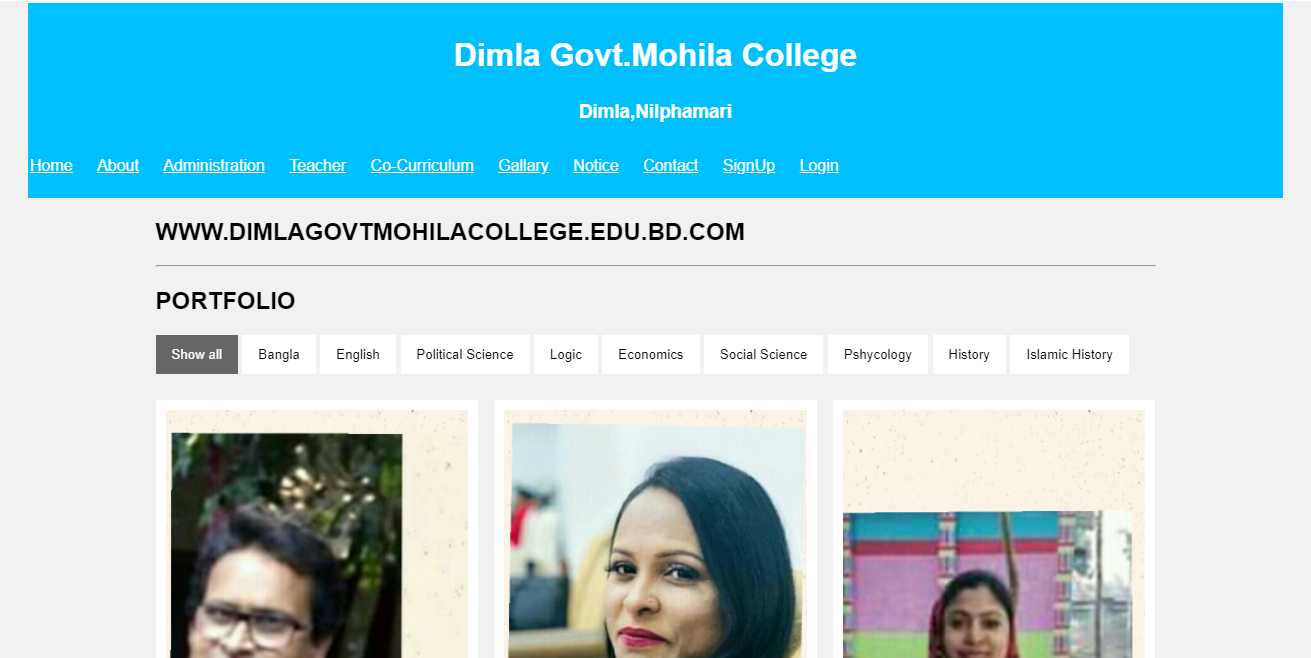Filter portfolio by English
Viewport: 1311px width, 658px height.
(x=358, y=354)
